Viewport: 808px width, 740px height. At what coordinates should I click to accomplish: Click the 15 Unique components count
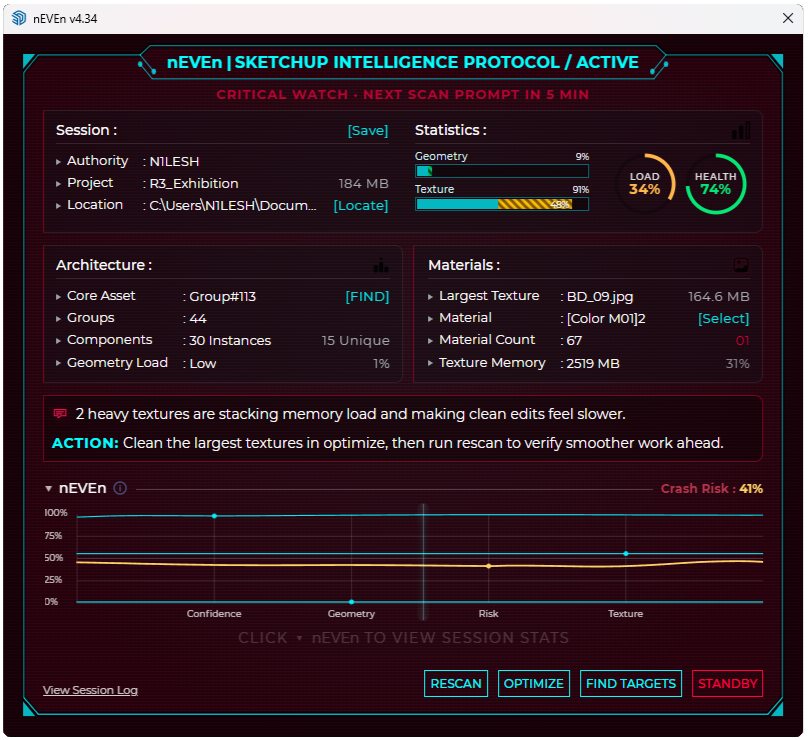tap(356, 341)
